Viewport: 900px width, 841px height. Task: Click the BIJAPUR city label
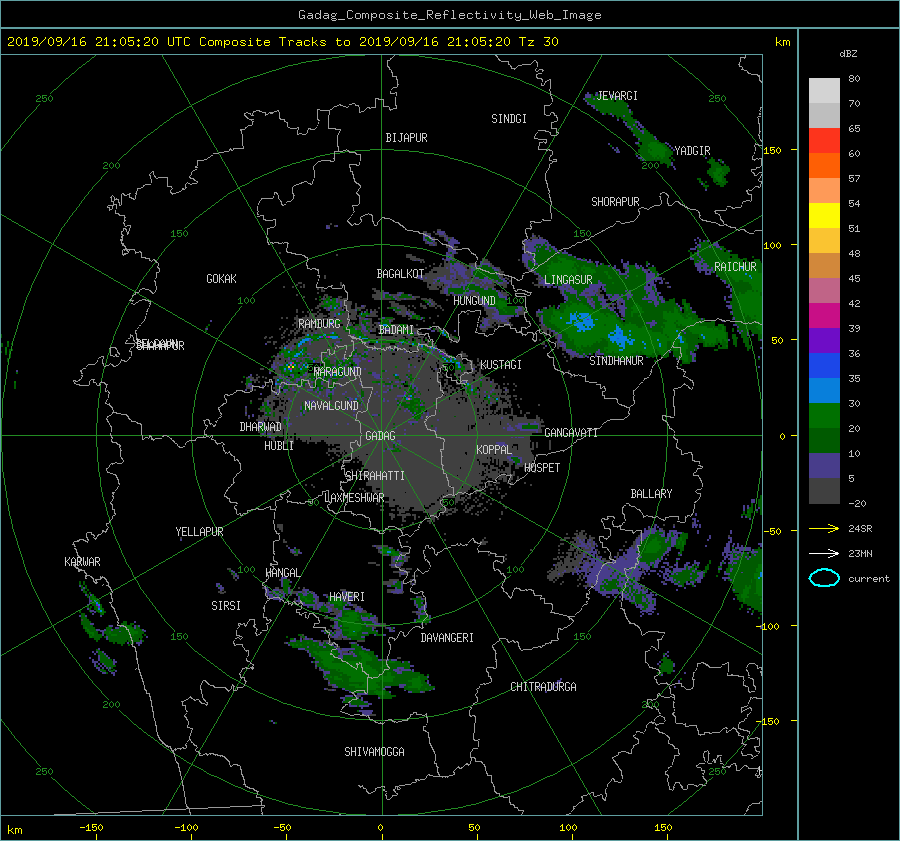pos(406,138)
